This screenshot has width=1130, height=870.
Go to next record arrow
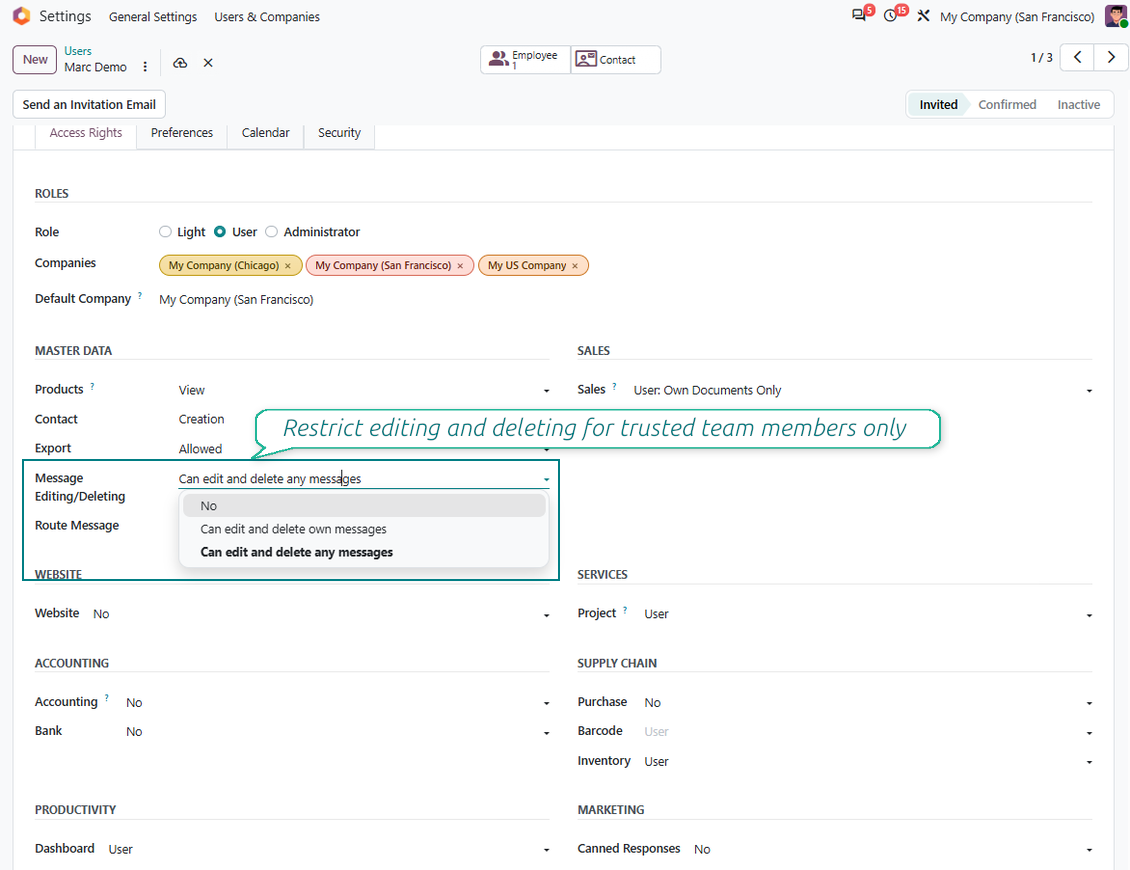pos(1111,58)
